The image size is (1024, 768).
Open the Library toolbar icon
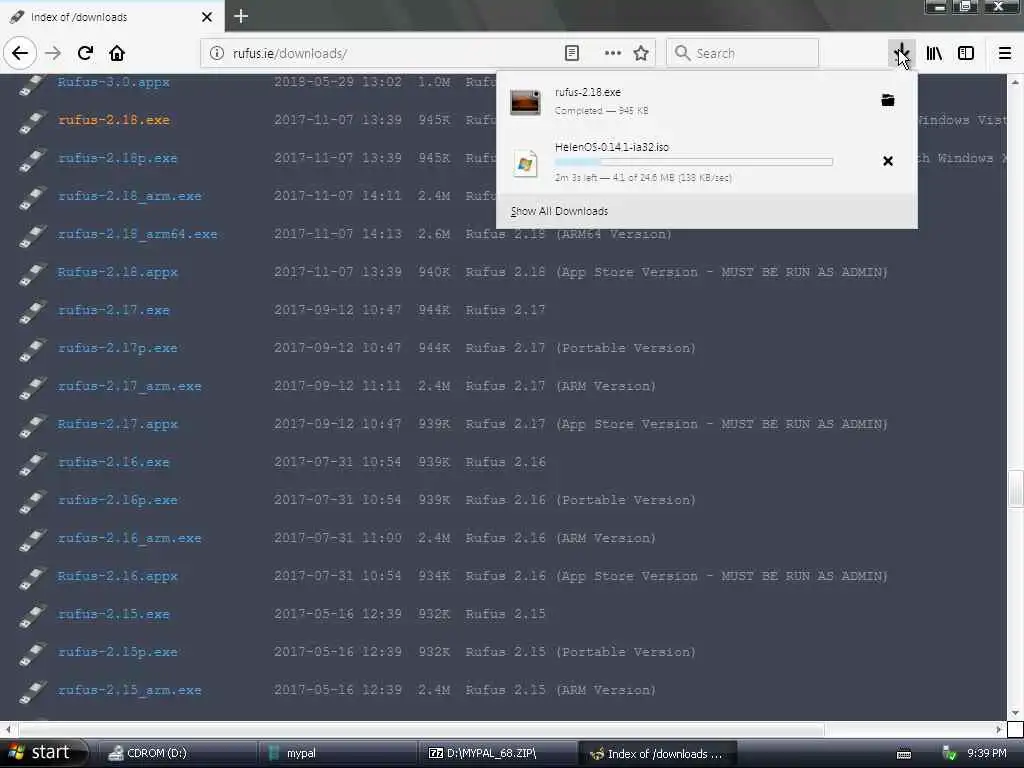pos(934,54)
